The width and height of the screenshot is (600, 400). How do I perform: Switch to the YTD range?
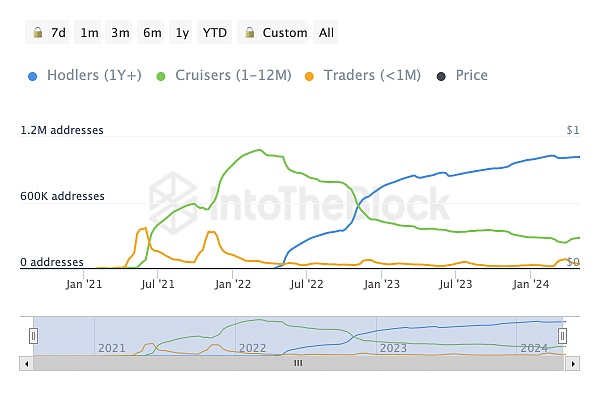point(215,32)
